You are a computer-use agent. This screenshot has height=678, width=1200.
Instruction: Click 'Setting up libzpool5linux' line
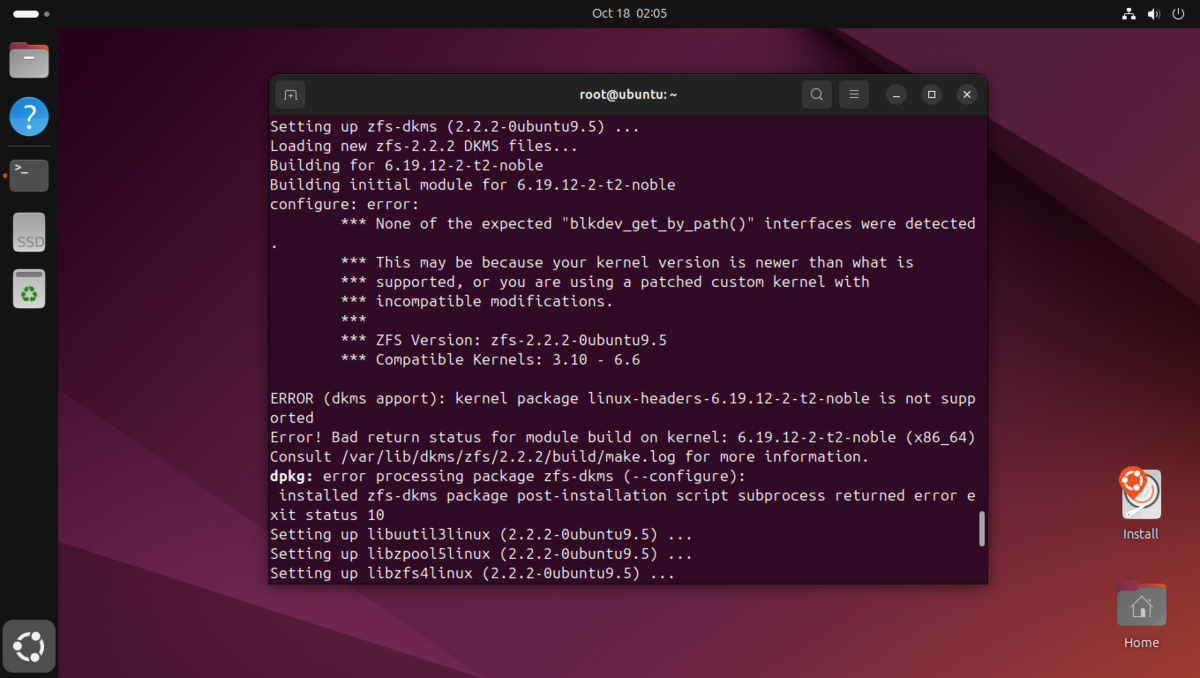pos(482,554)
